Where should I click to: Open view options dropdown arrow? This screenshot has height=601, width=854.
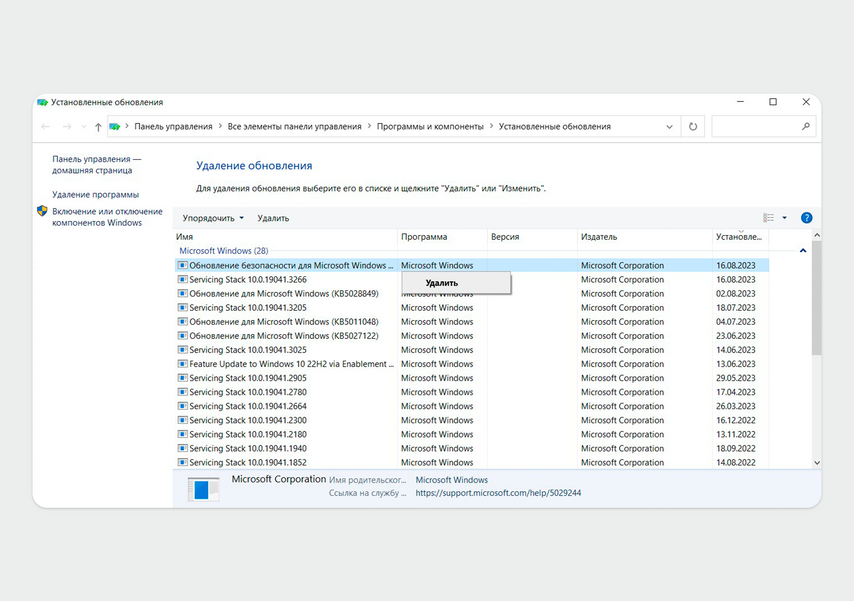pyautogui.click(x=784, y=218)
